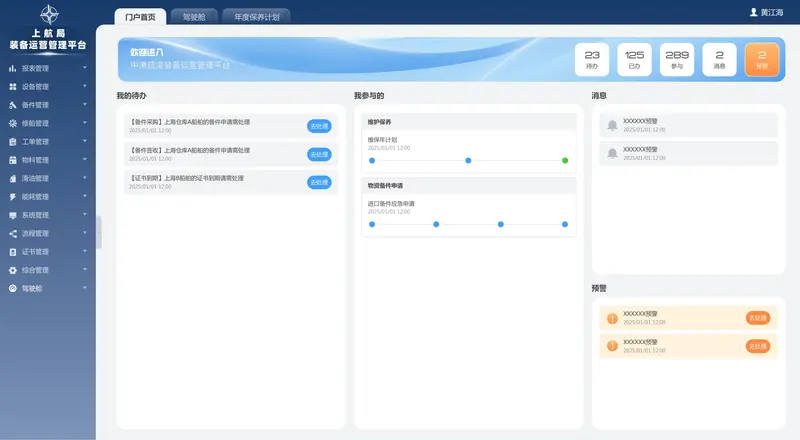
Task: Click middle blue dot of 维保年计划 progress
Action: point(468,160)
